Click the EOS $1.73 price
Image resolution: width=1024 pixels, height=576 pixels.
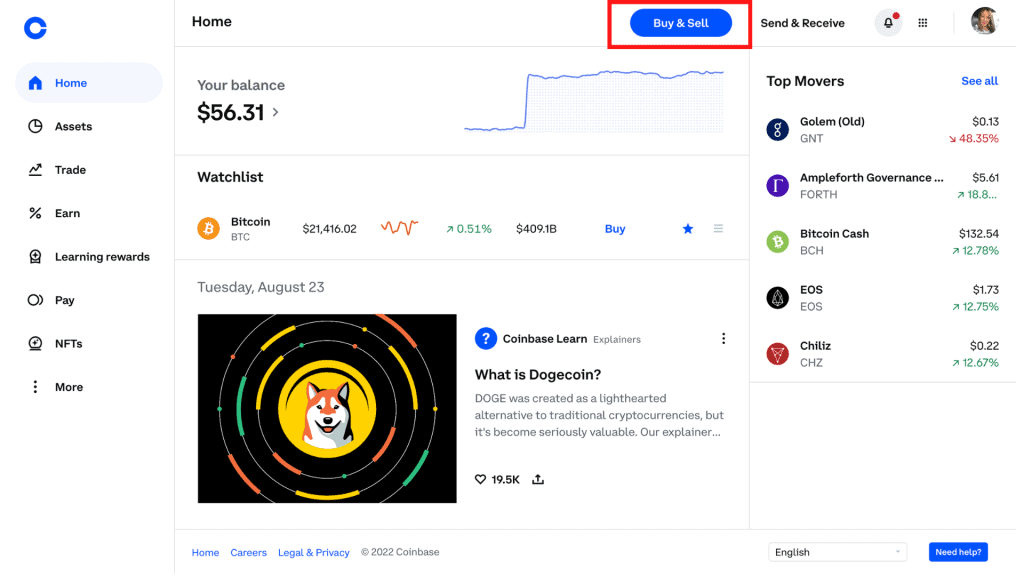[x=985, y=289]
